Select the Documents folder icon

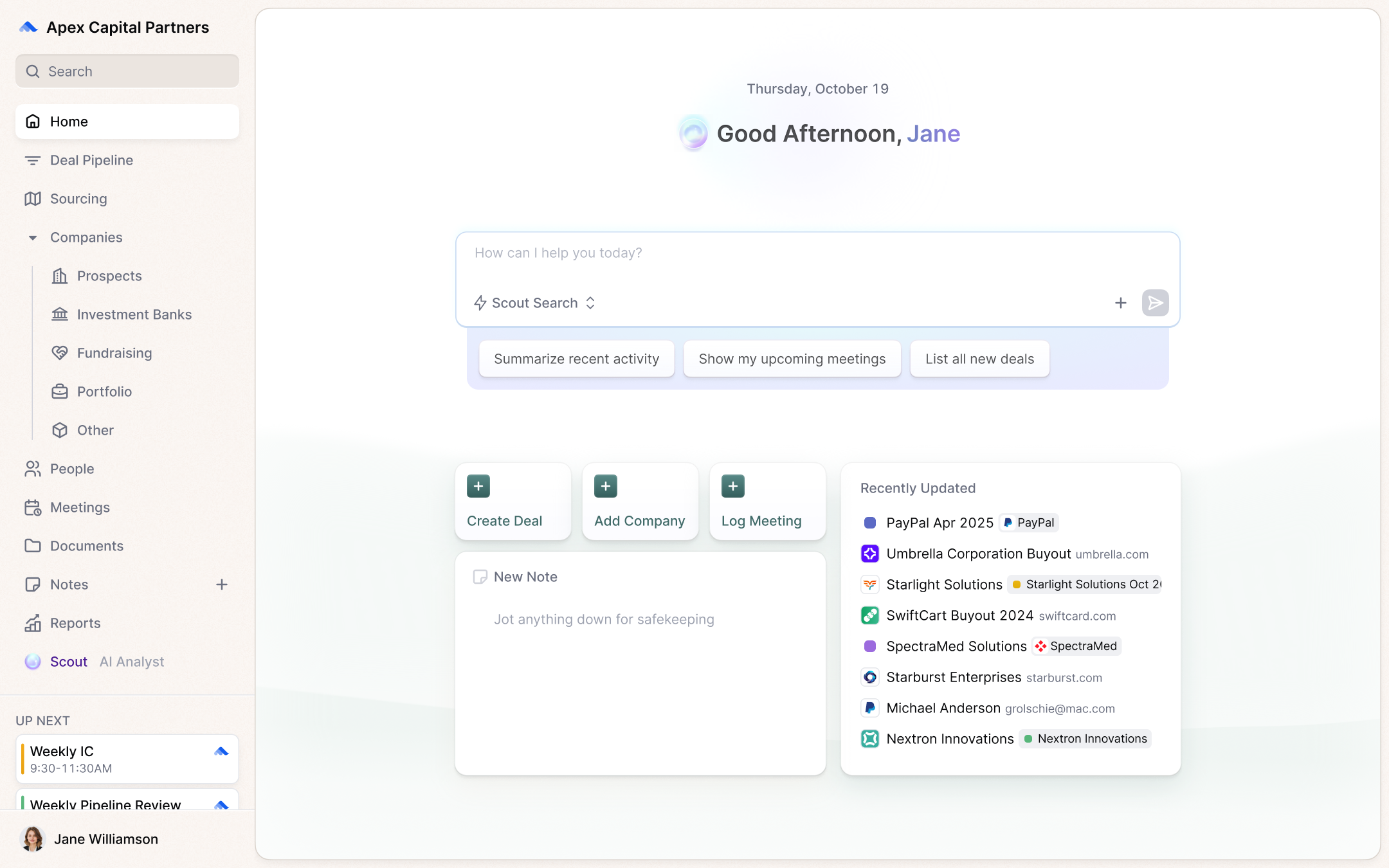coord(33,545)
